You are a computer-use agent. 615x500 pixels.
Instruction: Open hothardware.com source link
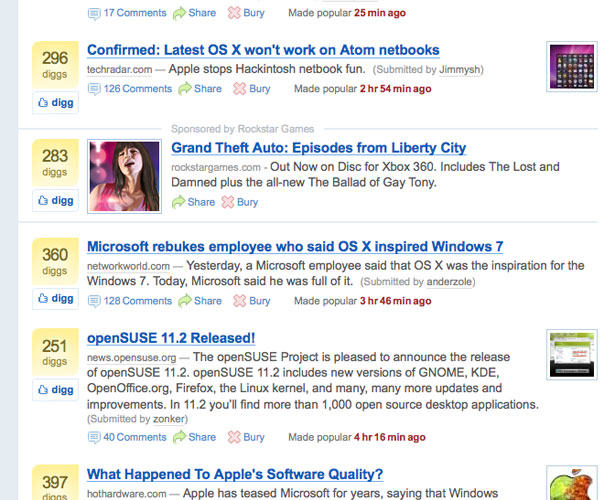[x=127, y=494]
